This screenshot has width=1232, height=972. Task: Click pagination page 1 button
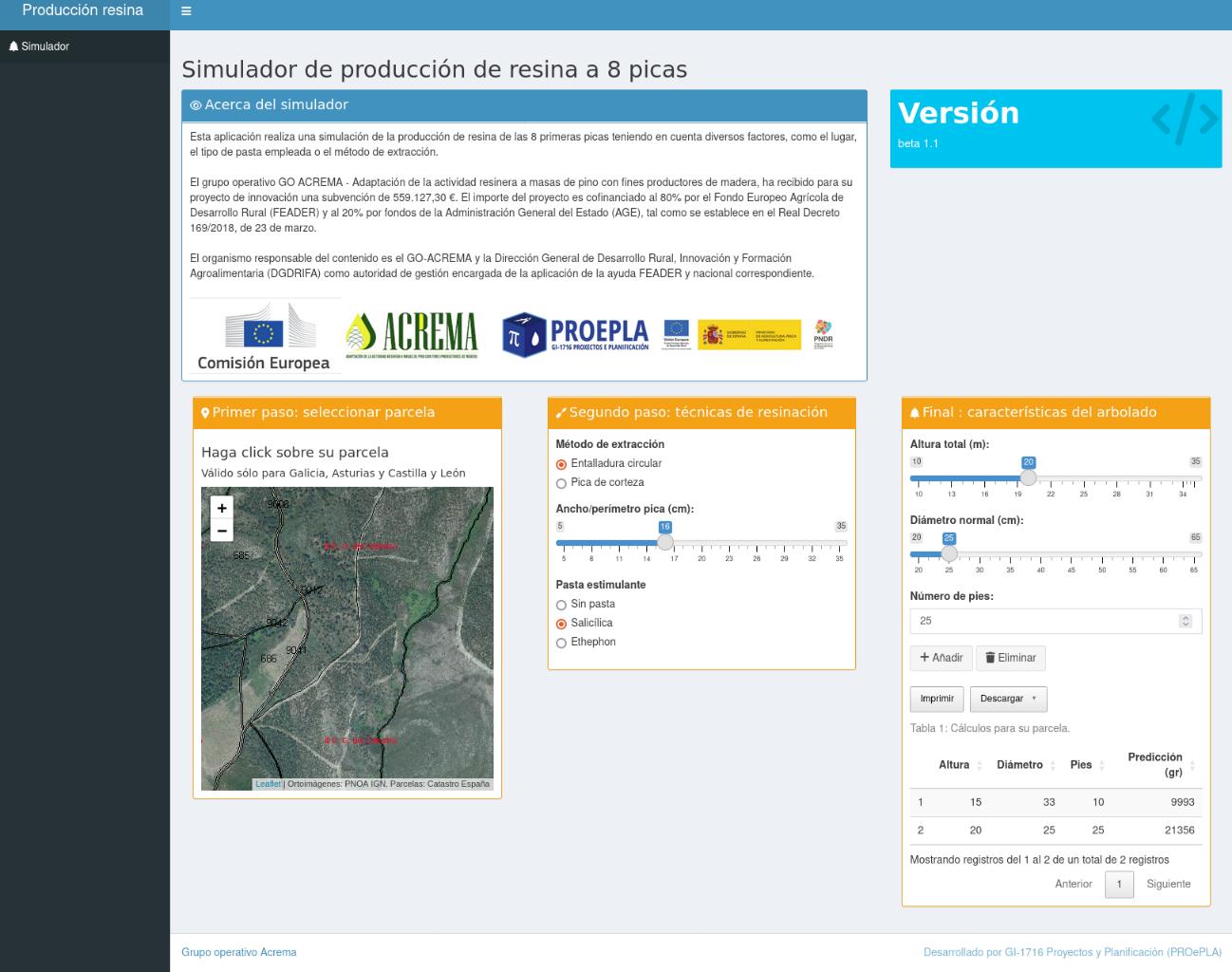1119,884
